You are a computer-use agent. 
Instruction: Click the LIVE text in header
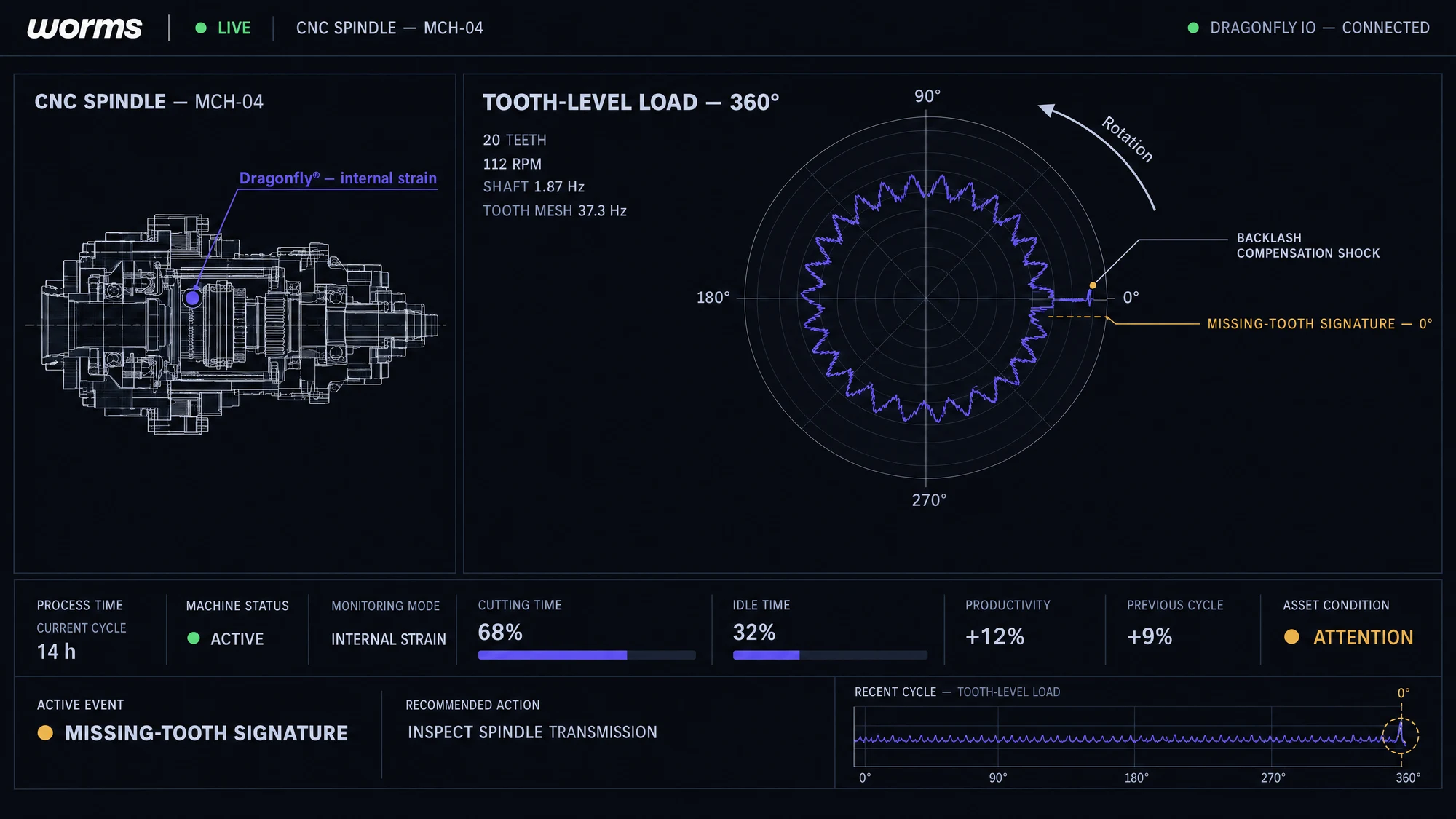[x=234, y=28]
